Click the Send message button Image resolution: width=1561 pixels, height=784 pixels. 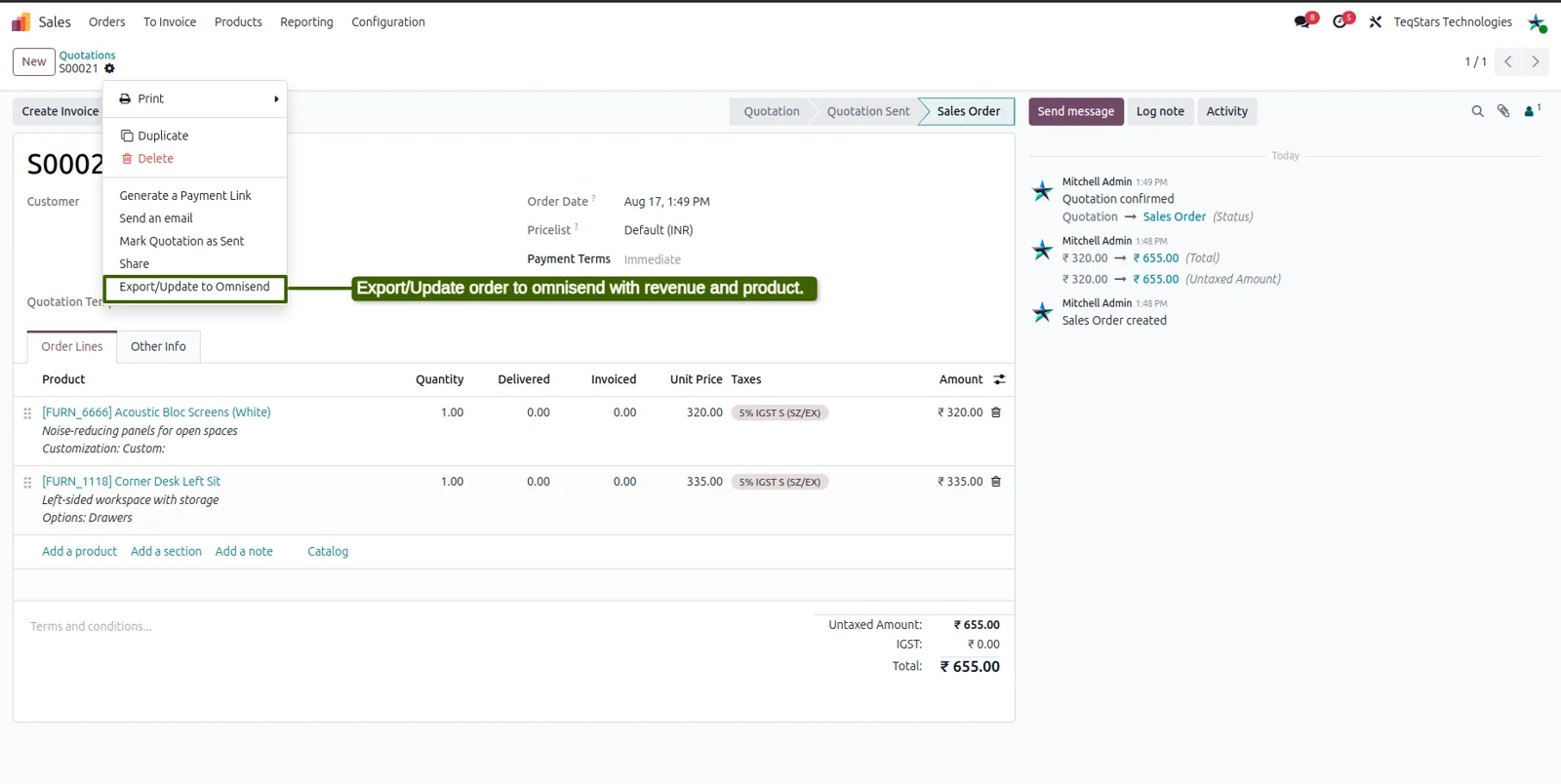click(1076, 111)
